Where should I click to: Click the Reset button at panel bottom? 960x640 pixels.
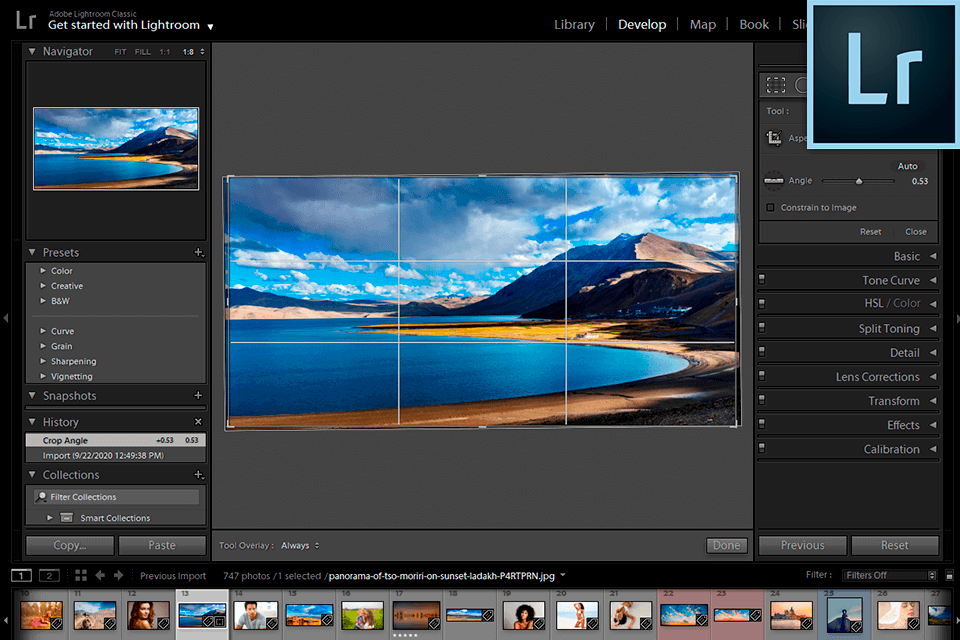tap(894, 545)
